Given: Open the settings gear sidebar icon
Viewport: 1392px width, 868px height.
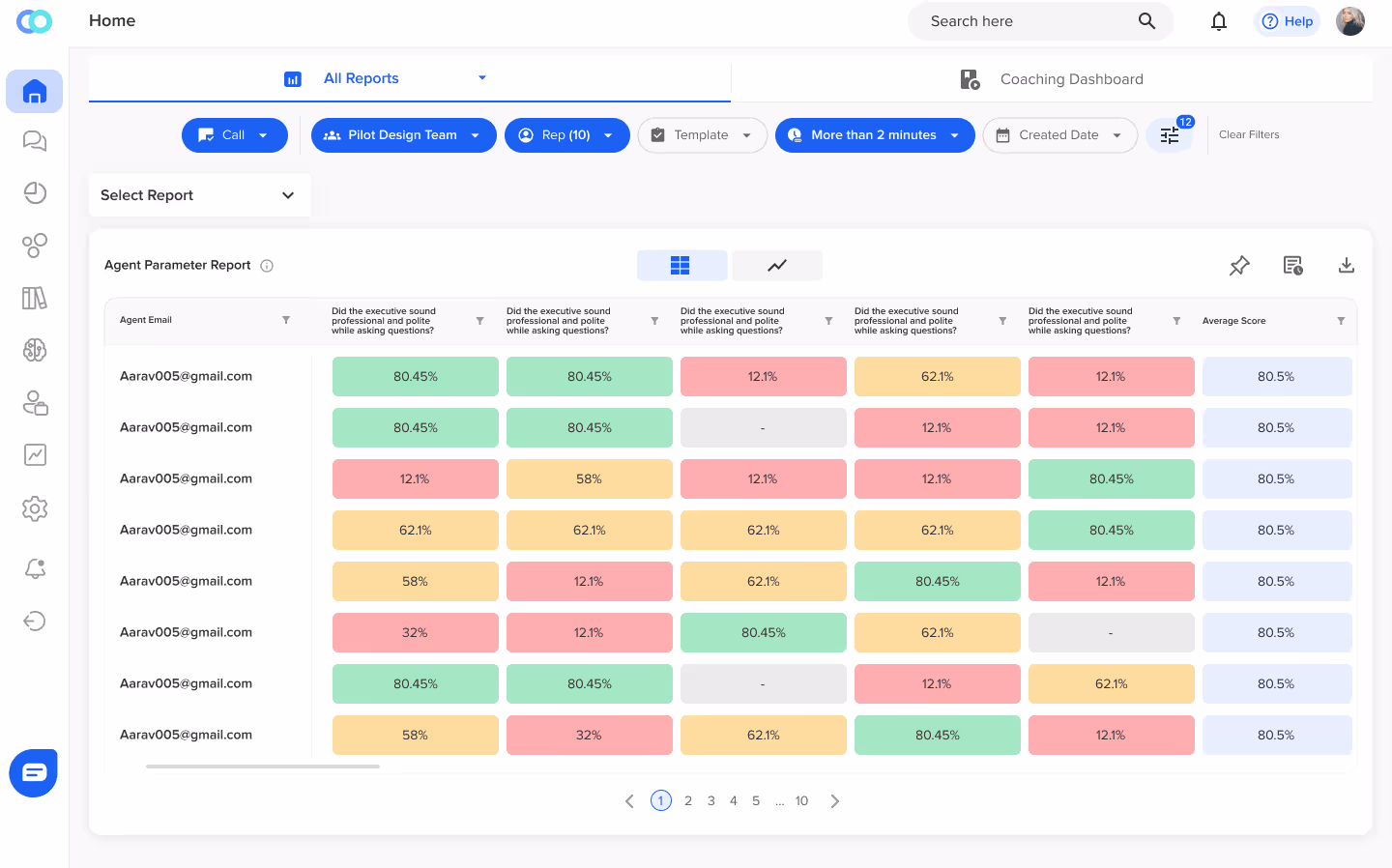Looking at the screenshot, I should [35, 508].
